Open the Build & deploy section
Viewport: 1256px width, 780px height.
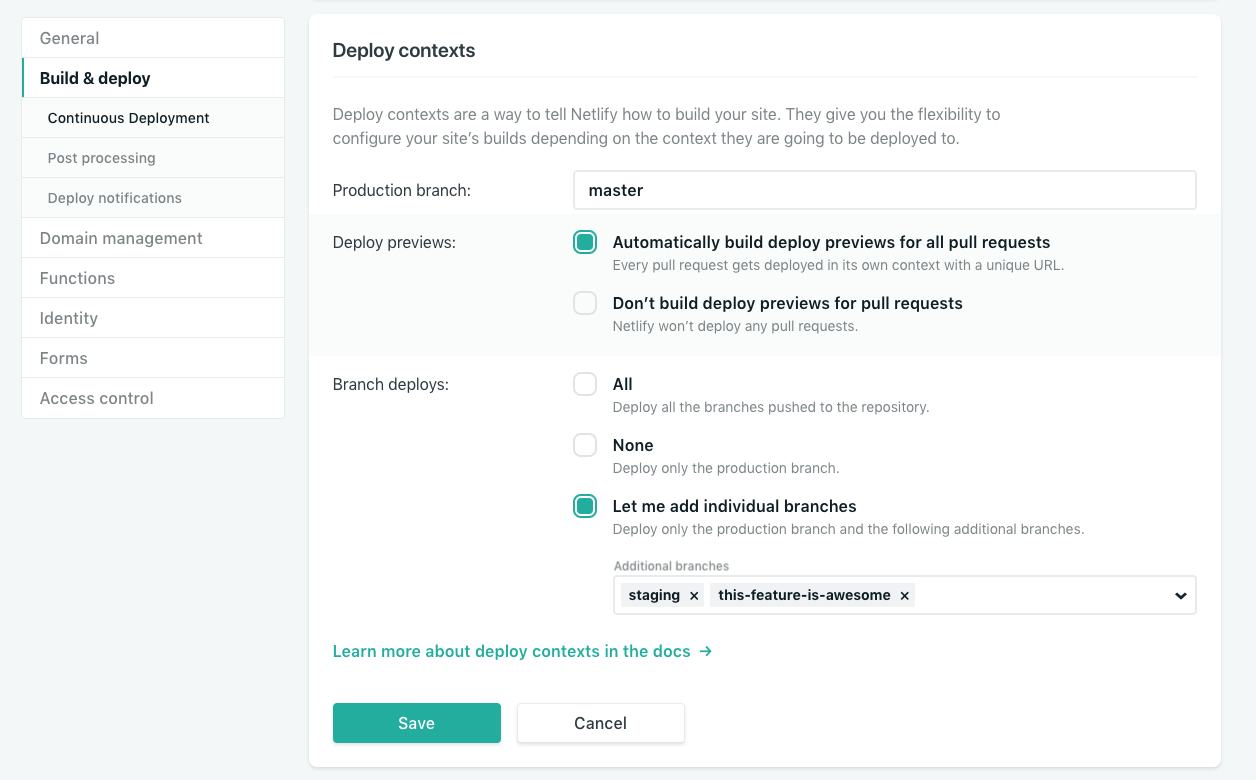pos(95,78)
